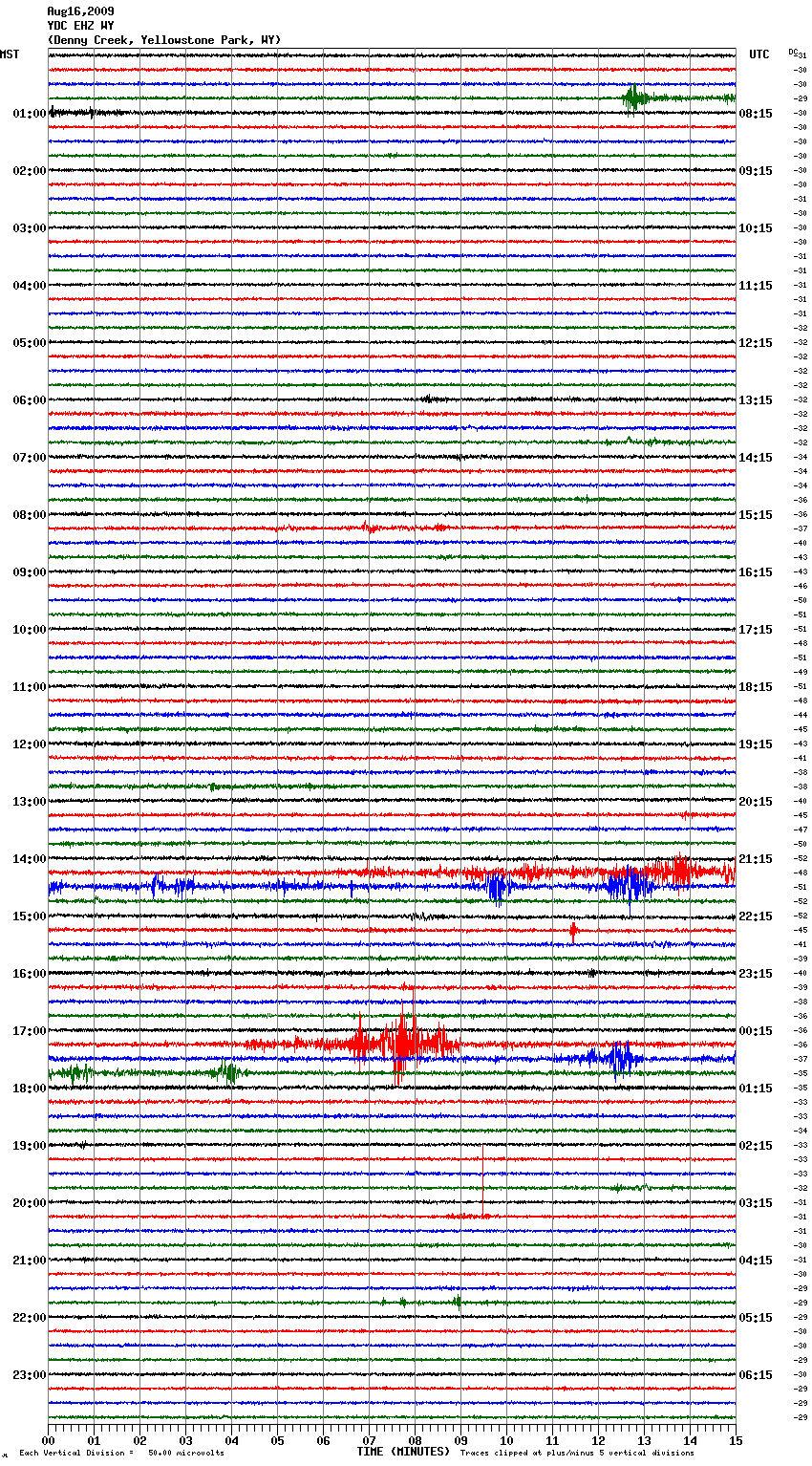The image size is (812, 1466).
Task: Click the 08:15 UTC time label
Action: tap(756, 114)
